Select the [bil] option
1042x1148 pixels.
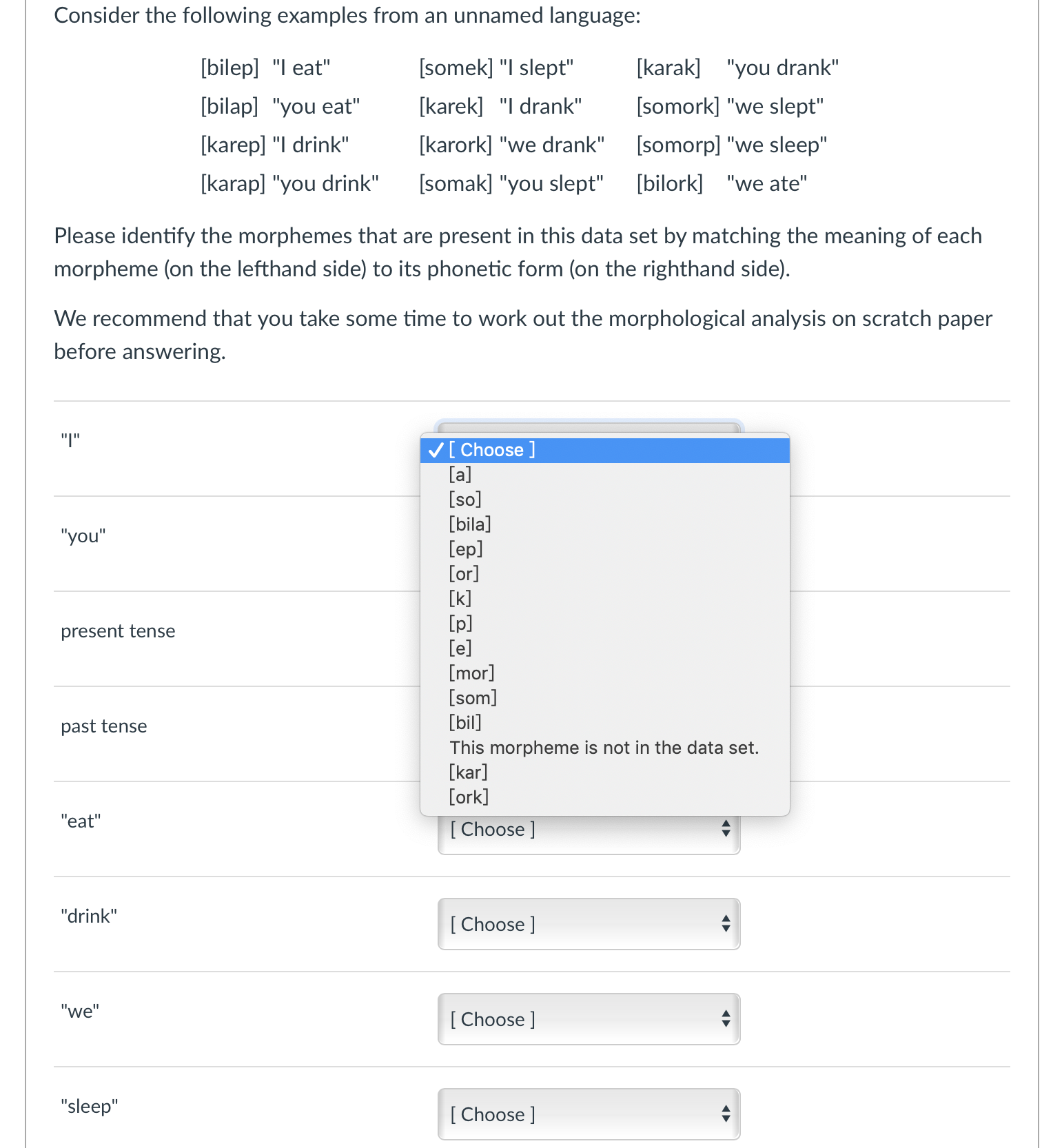604,722
